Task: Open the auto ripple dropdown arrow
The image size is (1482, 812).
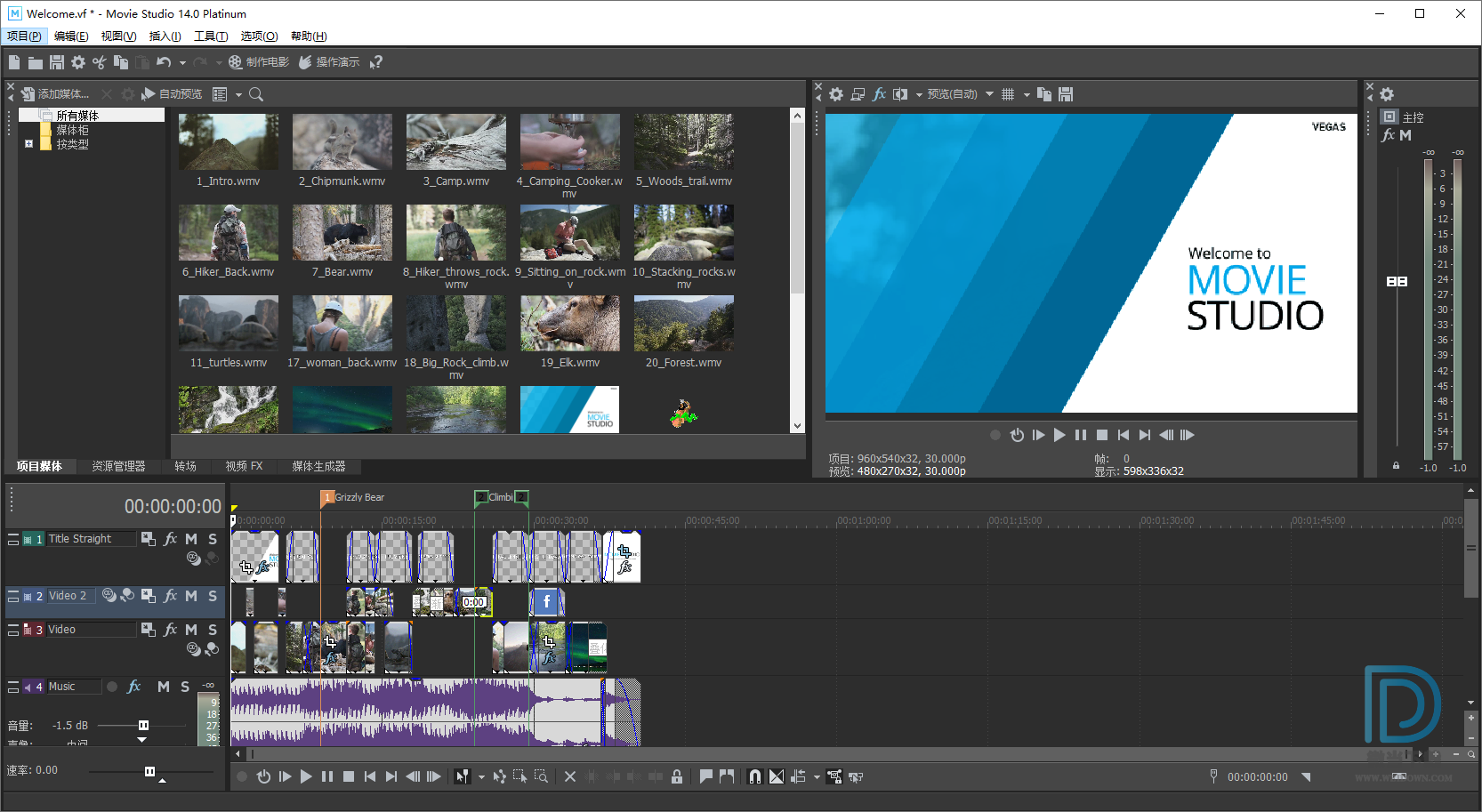Action: tap(817, 776)
